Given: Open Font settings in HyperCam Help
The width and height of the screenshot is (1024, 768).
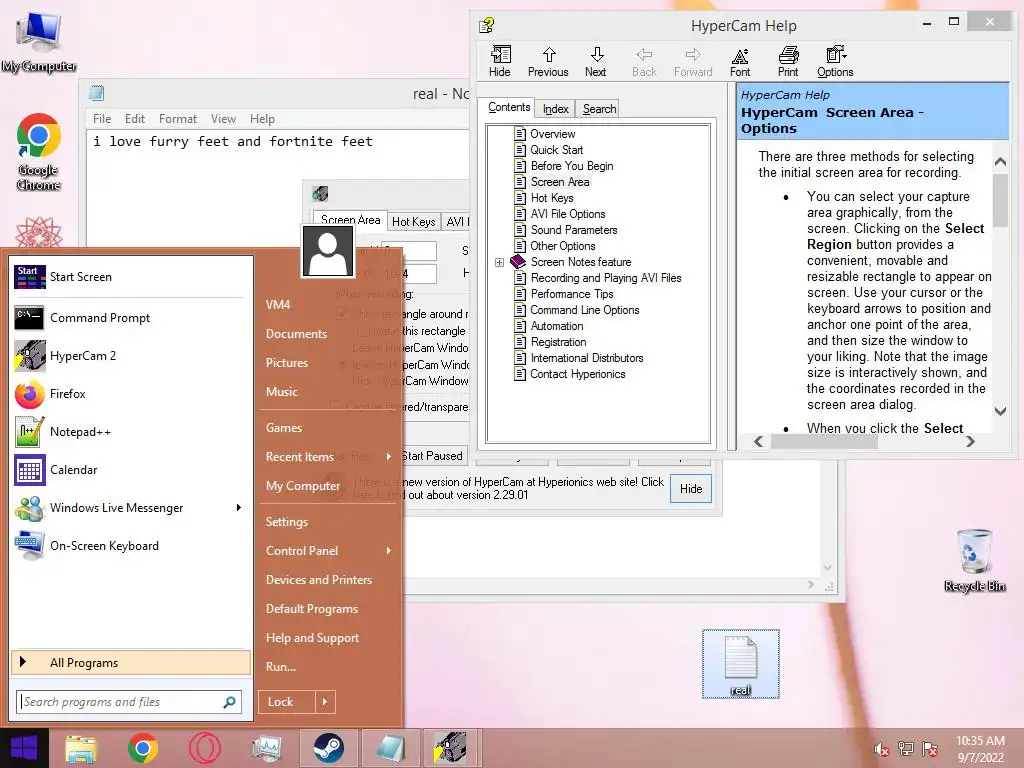Looking at the screenshot, I should [740, 61].
